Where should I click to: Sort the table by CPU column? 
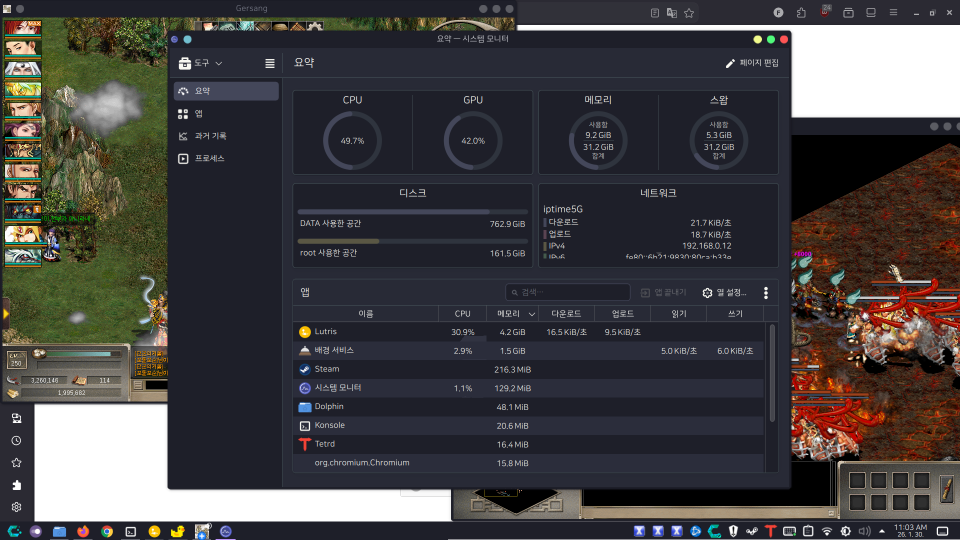[x=462, y=314]
